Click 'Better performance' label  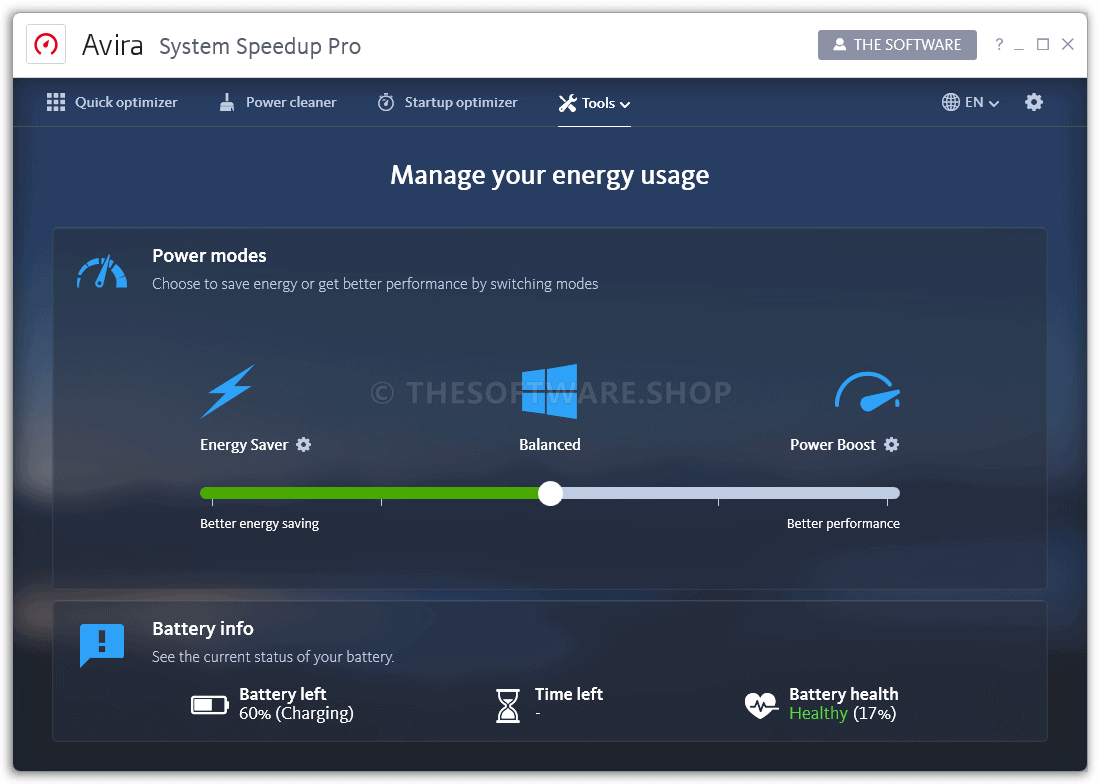(843, 524)
